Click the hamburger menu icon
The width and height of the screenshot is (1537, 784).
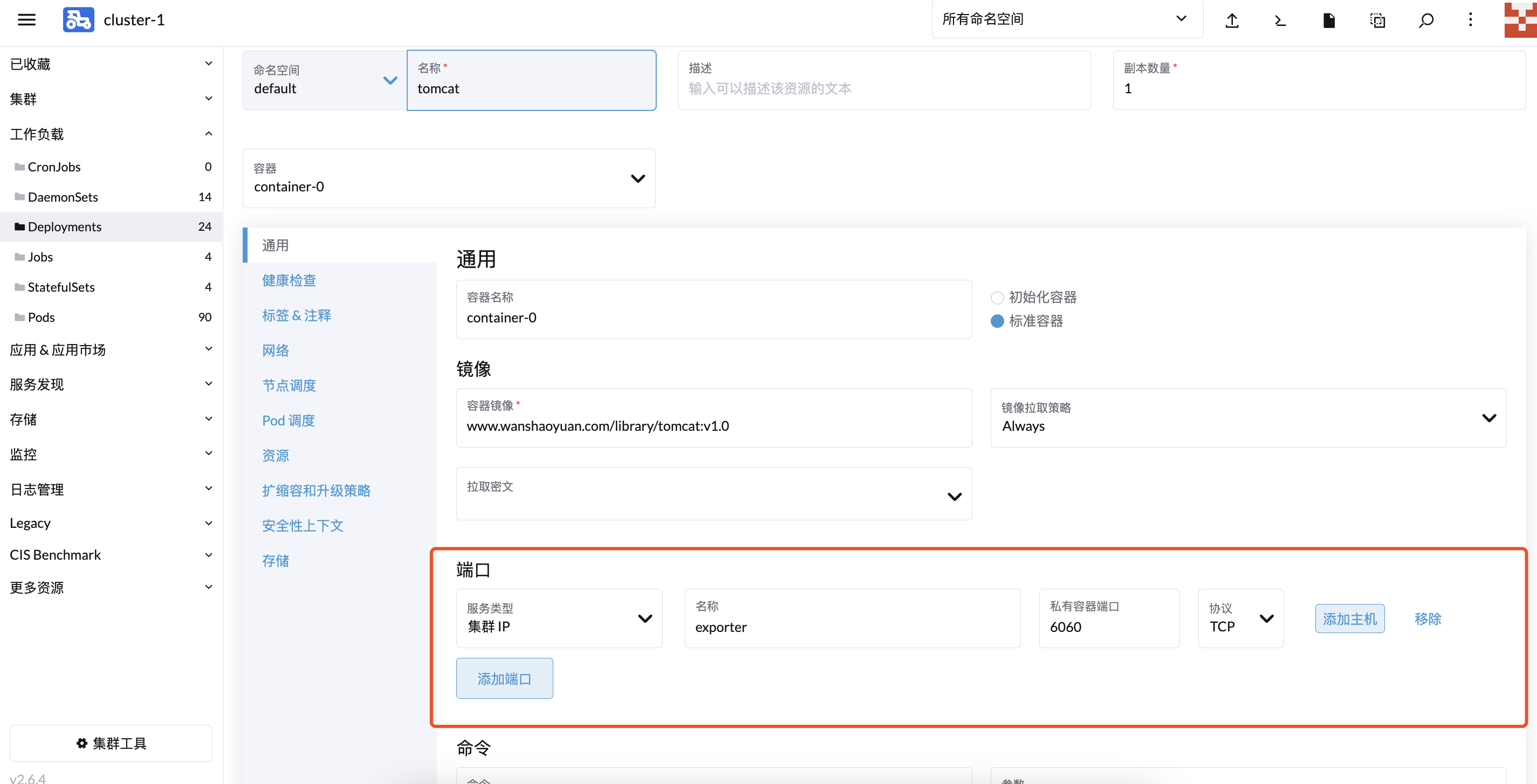pos(26,19)
